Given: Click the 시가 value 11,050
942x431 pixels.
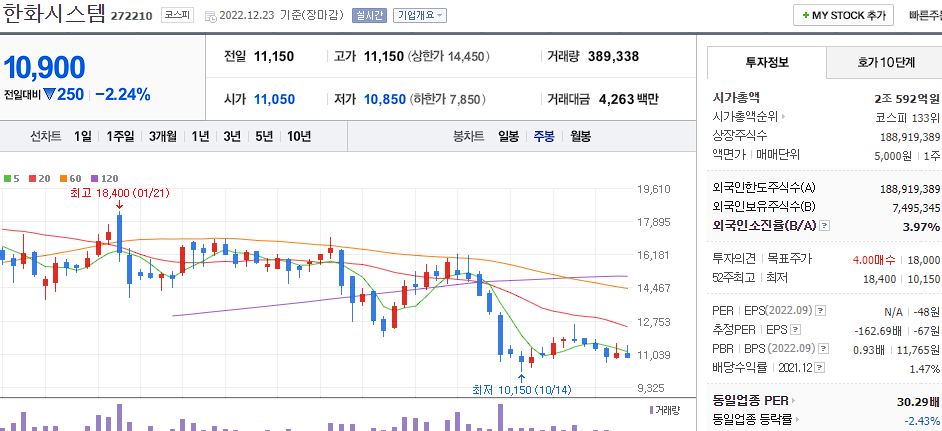Looking at the screenshot, I should click(274, 99).
